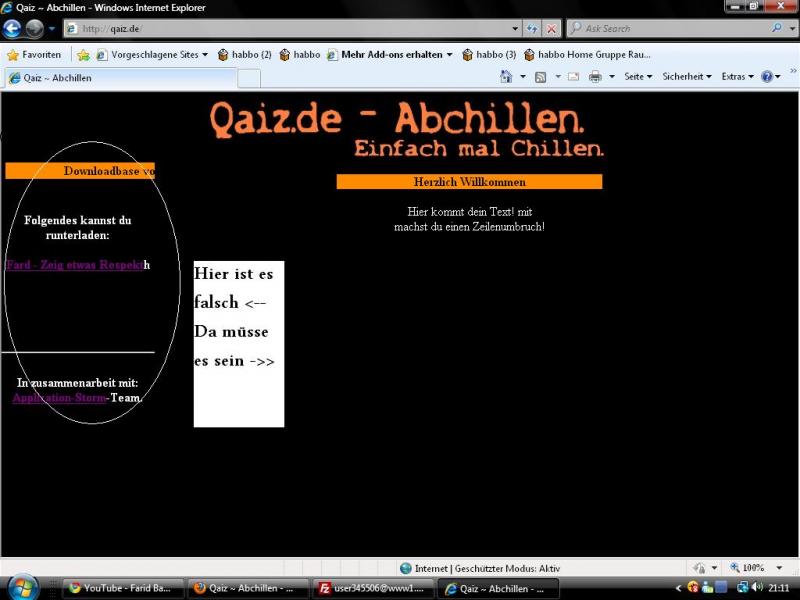Click the red Stop loading icon

[x=551, y=29]
